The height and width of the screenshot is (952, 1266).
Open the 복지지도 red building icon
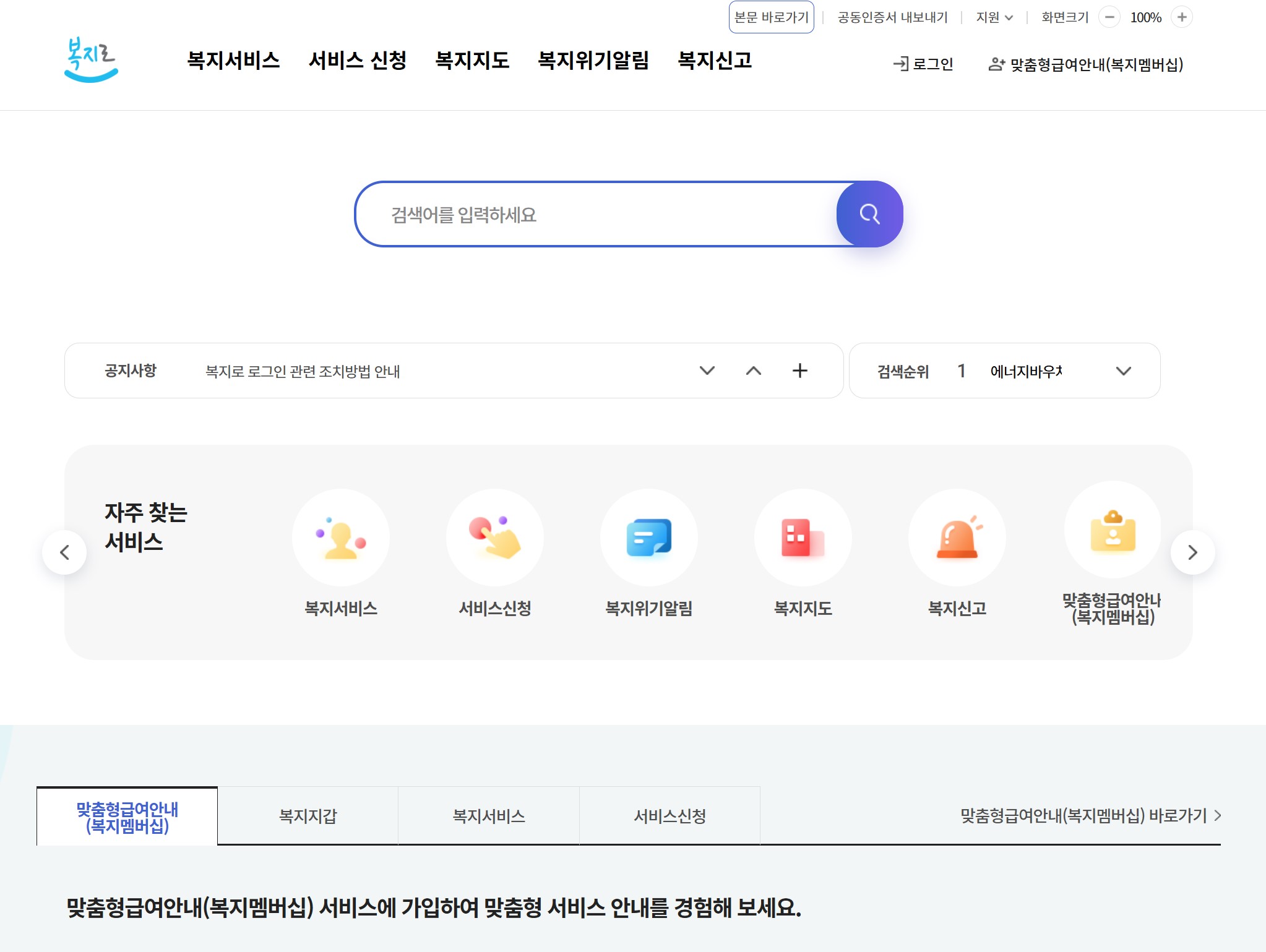[803, 538]
